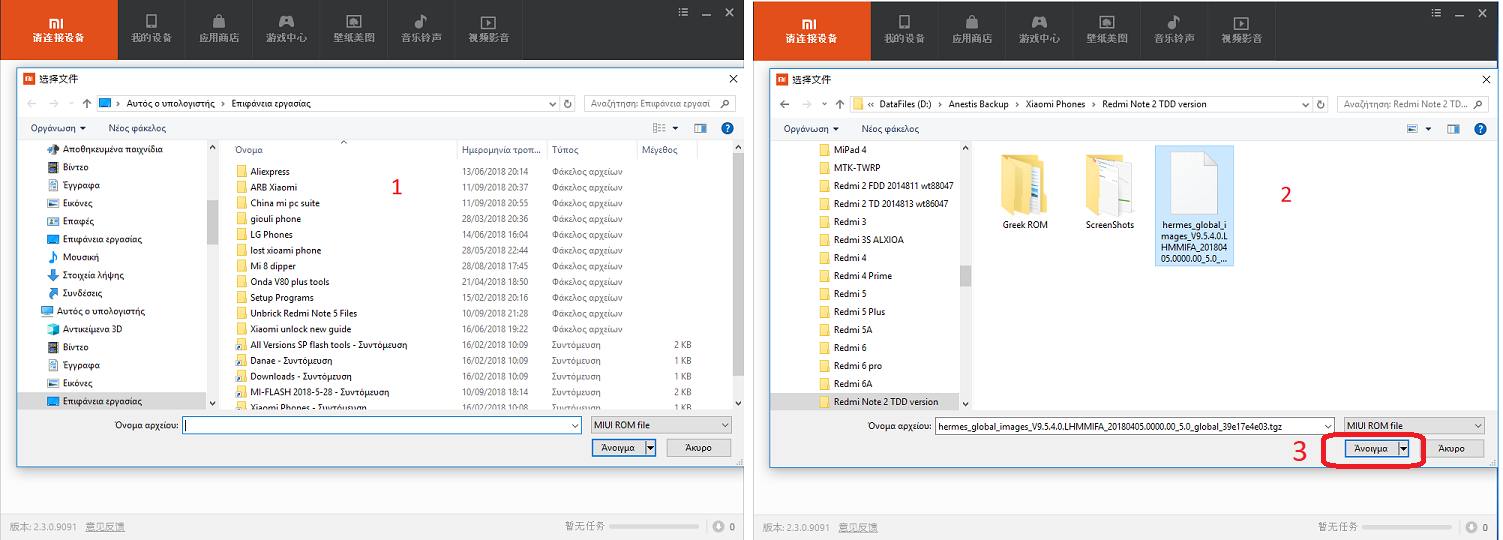Click the Unbrick Redmi Note 5 Files folder
1503x540 pixels.
click(303, 313)
